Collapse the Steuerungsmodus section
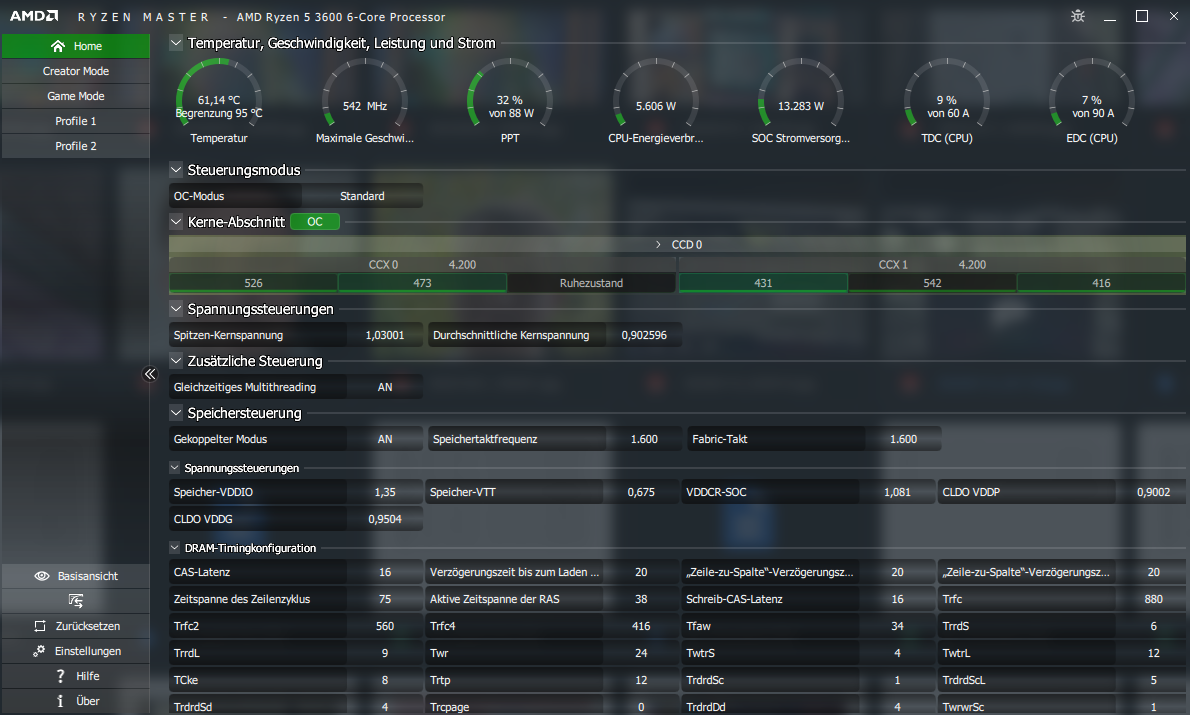Image resolution: width=1190 pixels, height=715 pixels. (x=176, y=170)
